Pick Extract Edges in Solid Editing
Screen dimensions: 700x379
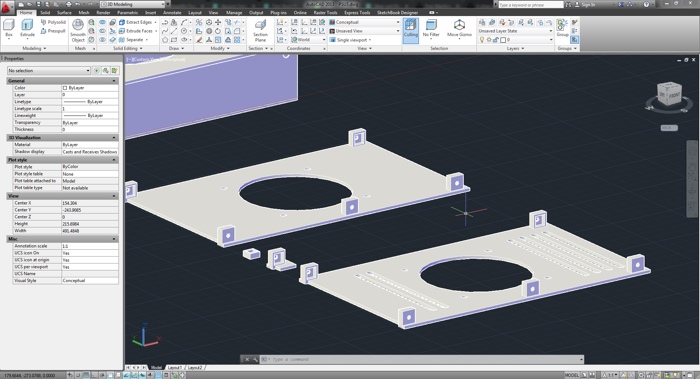pos(135,22)
